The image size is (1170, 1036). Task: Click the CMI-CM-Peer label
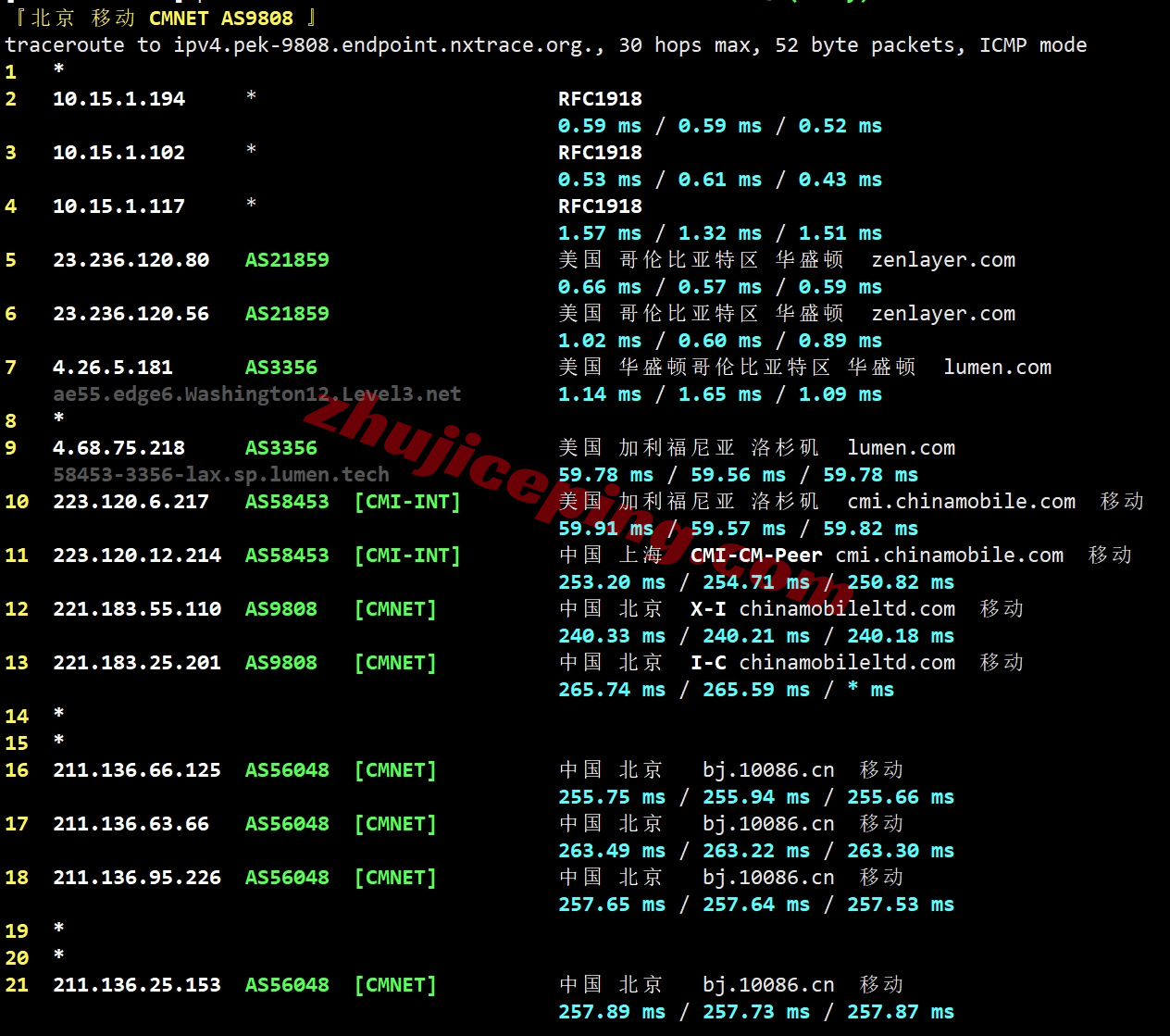[x=755, y=555]
